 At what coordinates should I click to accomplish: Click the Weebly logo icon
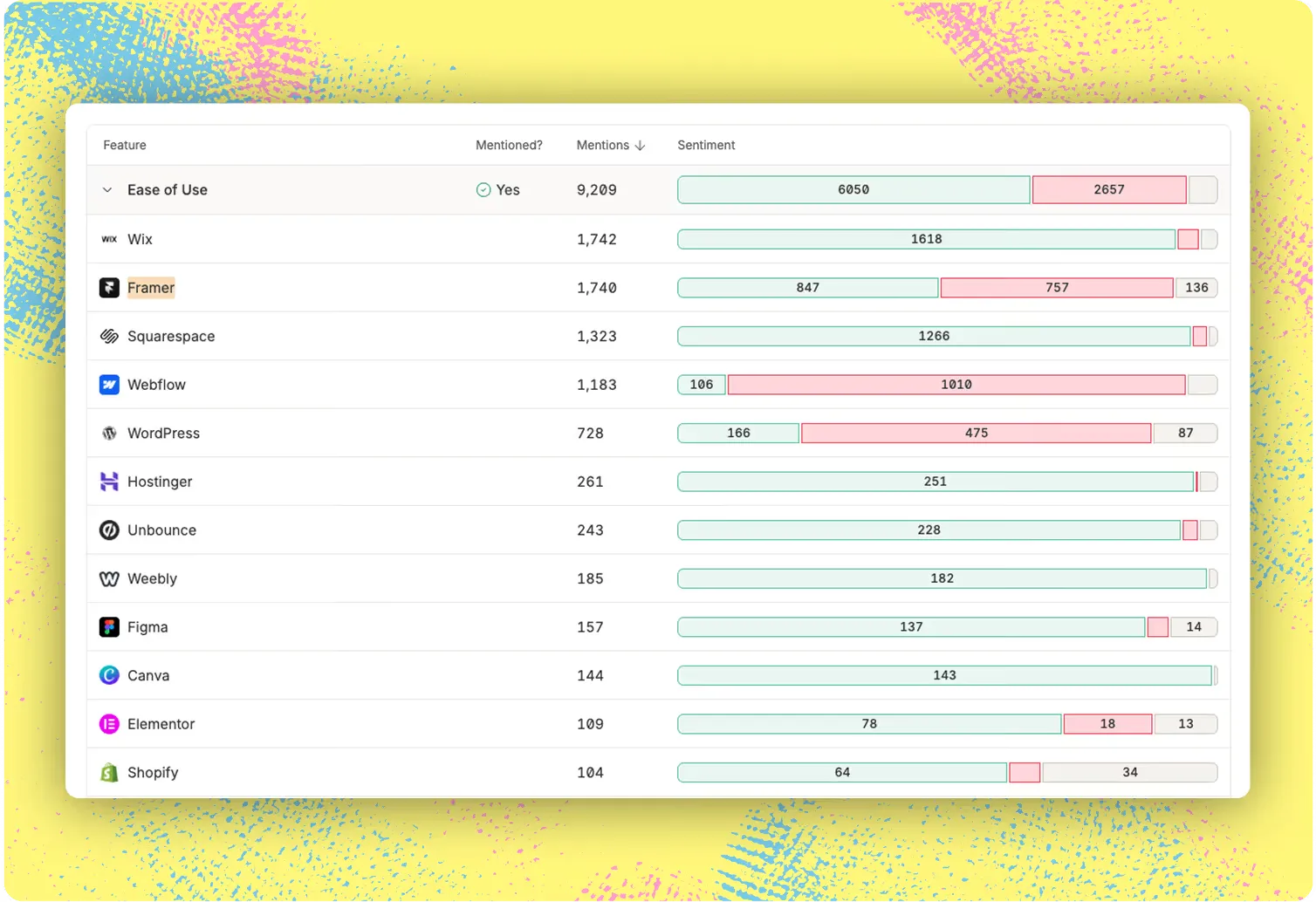click(x=109, y=579)
